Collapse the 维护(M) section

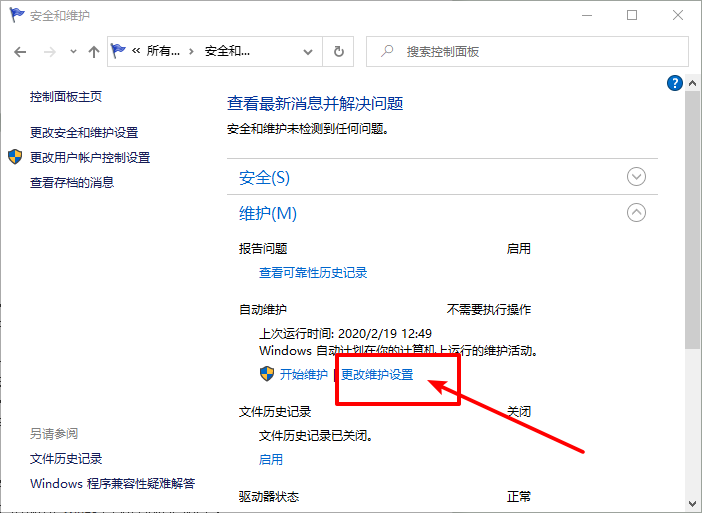pos(636,212)
